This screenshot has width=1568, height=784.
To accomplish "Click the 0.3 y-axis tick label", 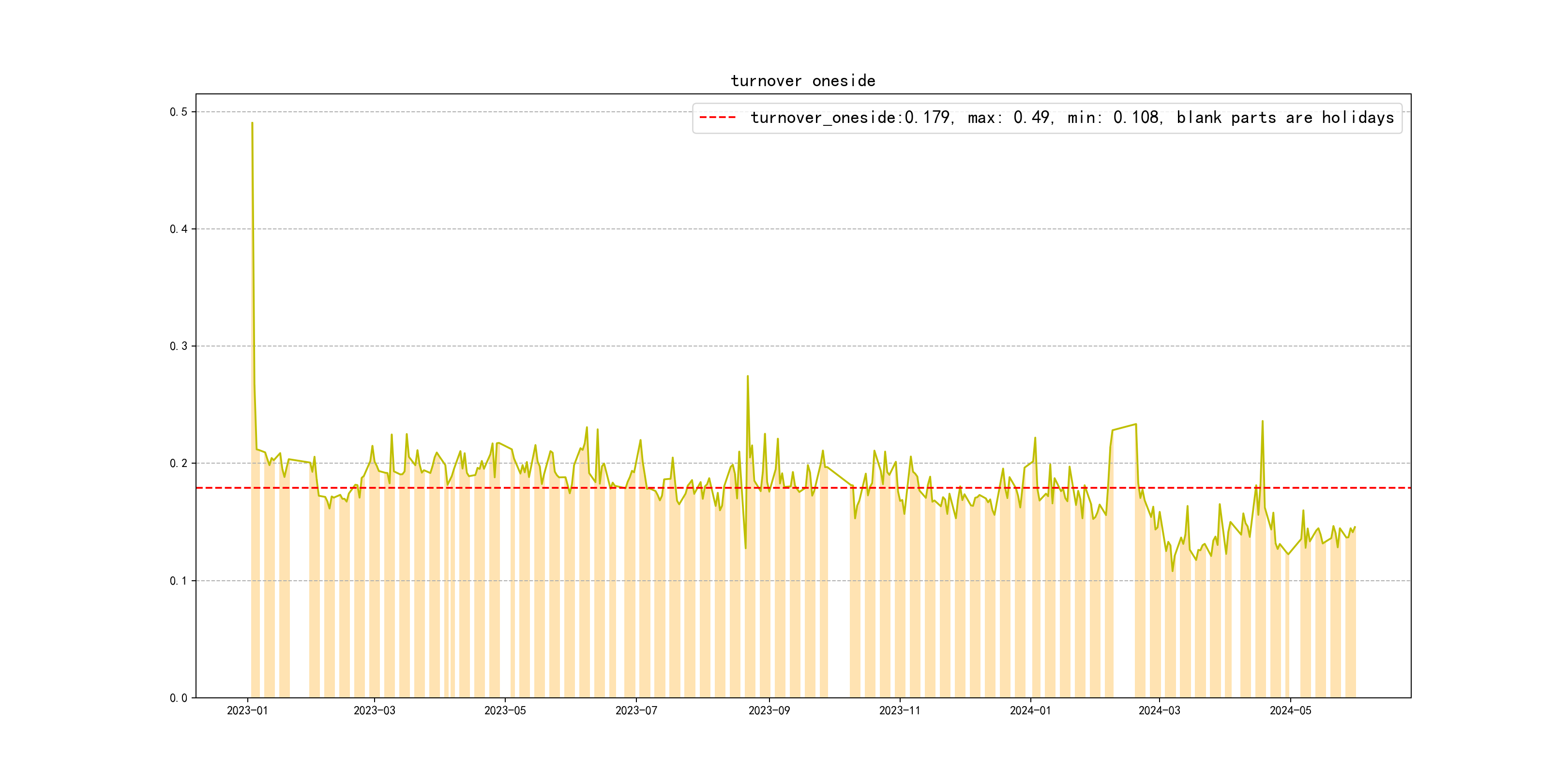I will (x=179, y=347).
